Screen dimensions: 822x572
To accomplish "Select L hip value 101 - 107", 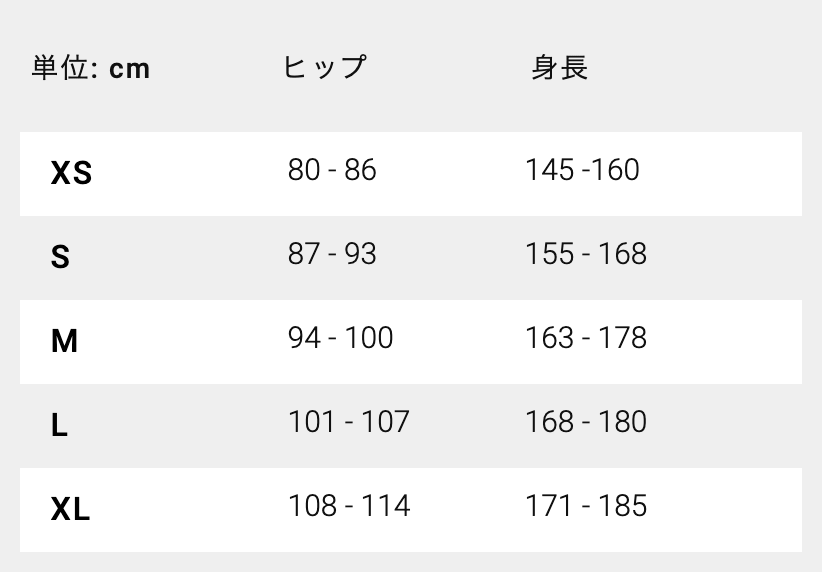I will (x=349, y=423).
